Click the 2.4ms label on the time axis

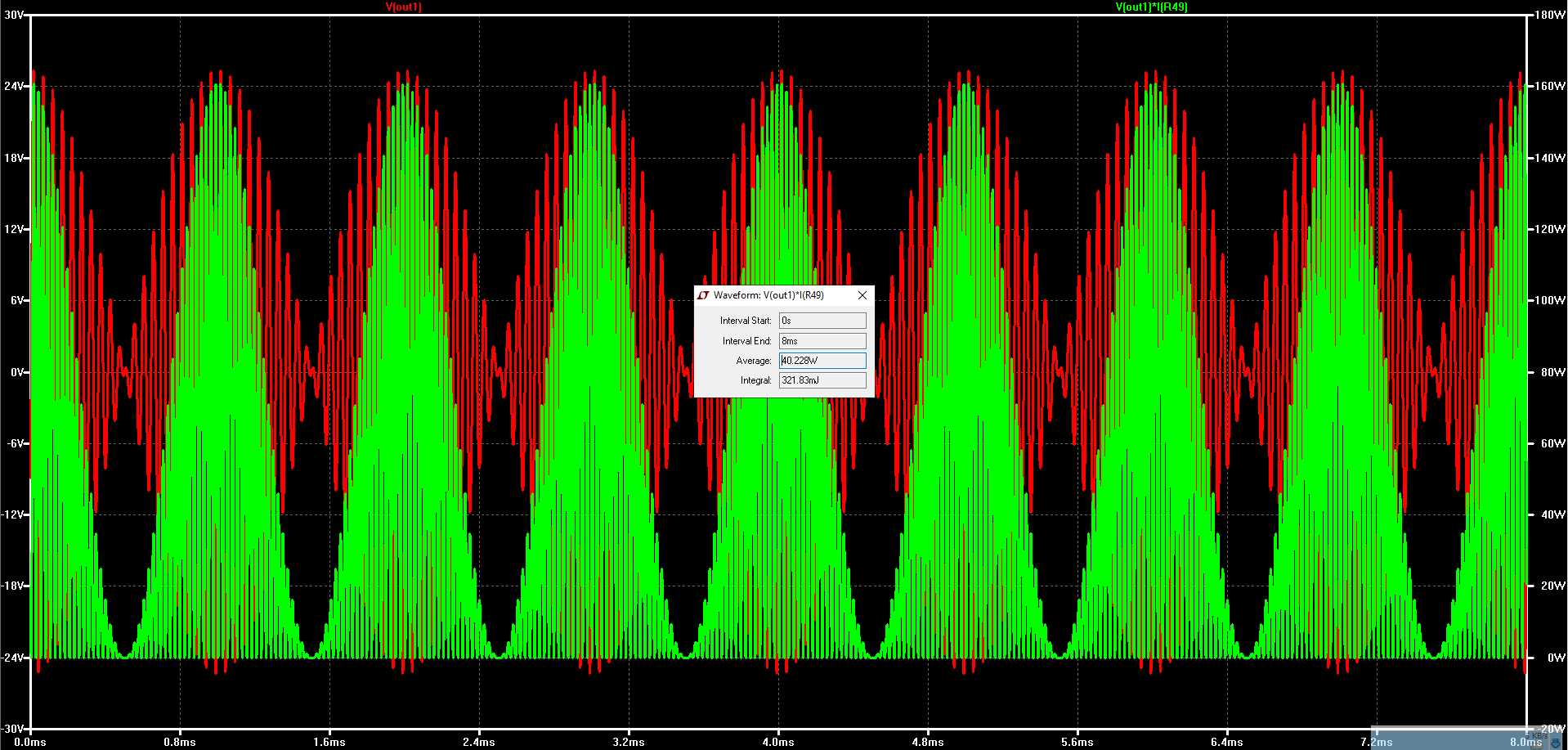479,742
